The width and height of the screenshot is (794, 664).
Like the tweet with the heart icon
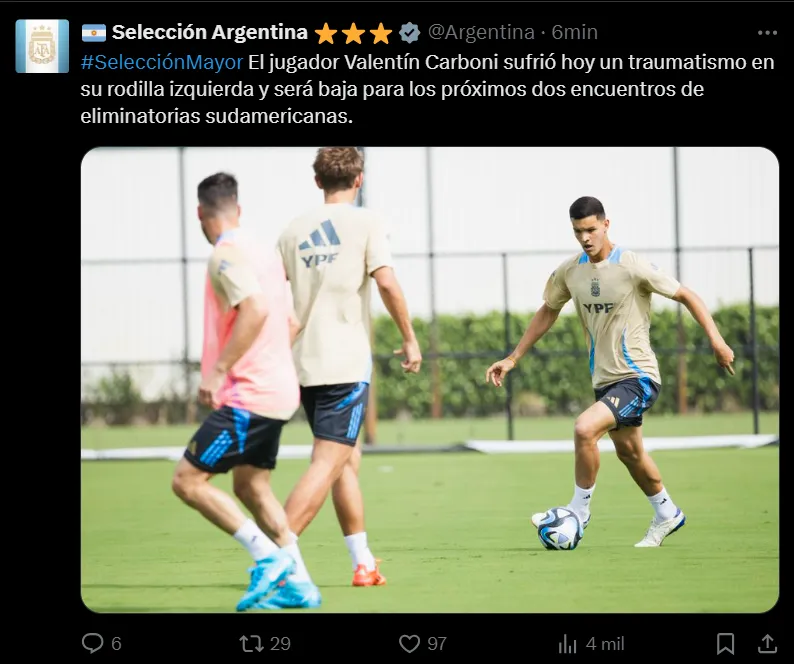[x=409, y=644]
